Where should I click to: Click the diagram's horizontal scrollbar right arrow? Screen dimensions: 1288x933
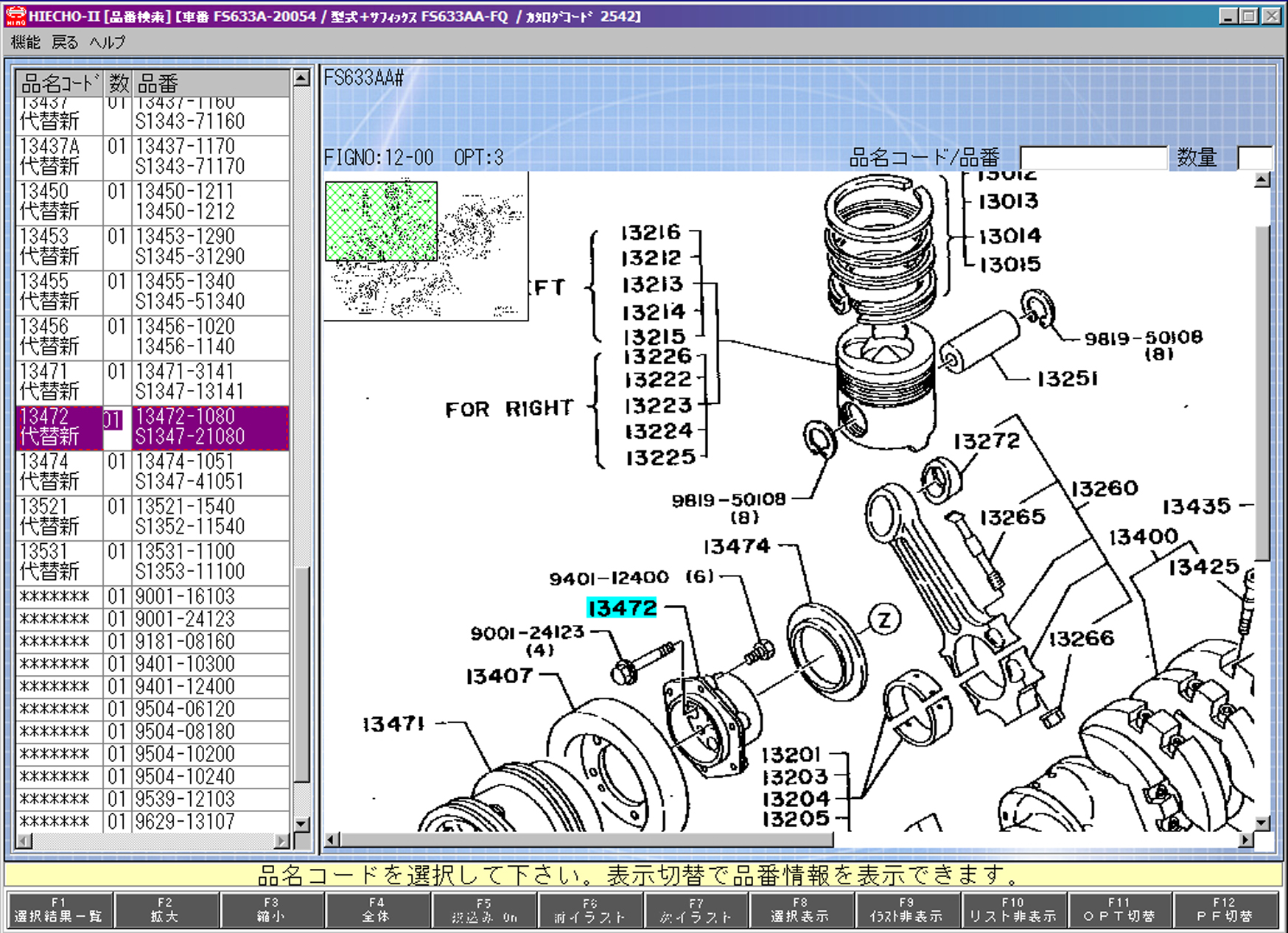coord(1245,839)
